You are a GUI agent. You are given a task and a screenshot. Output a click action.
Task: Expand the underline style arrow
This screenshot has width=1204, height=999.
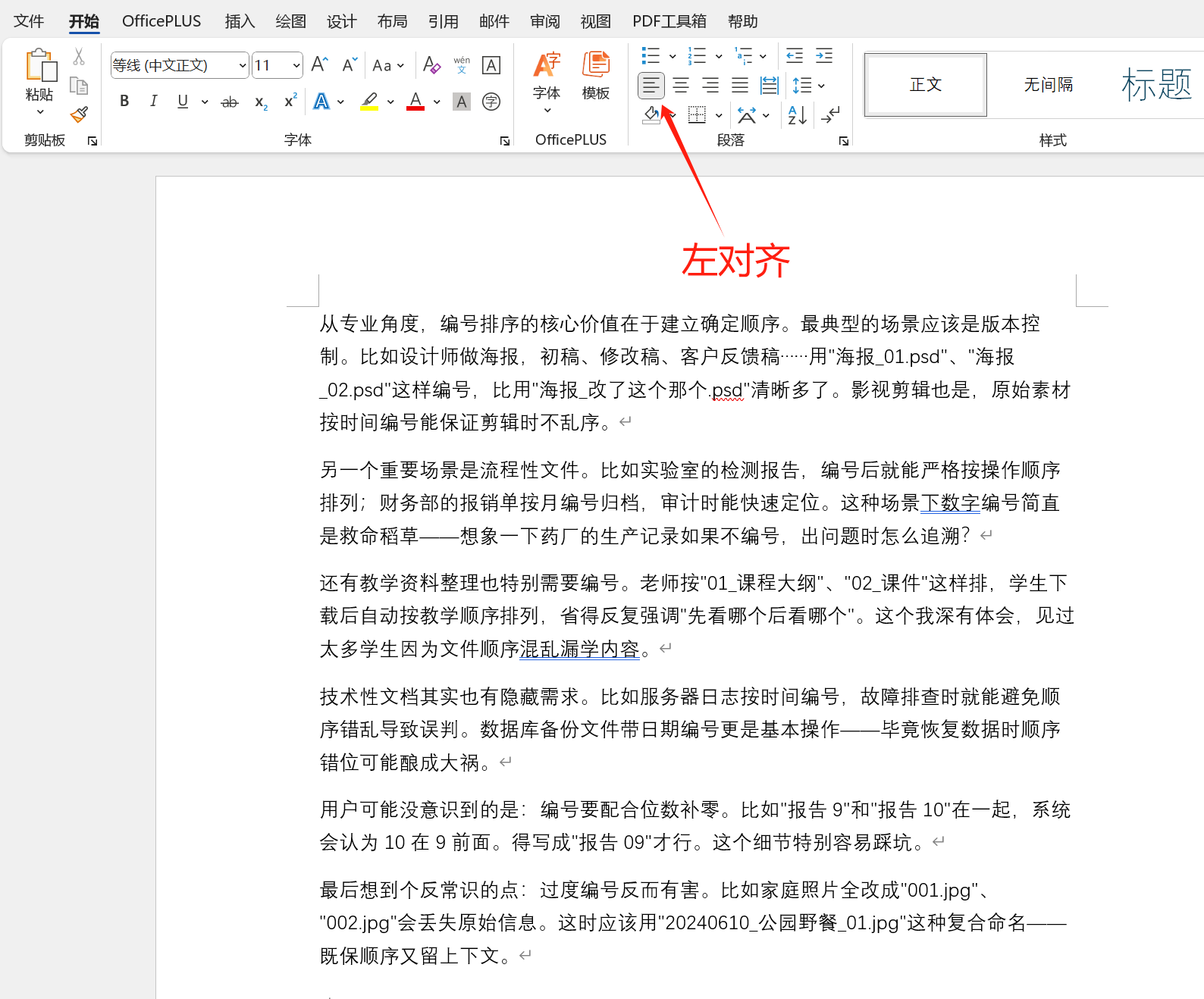pyautogui.click(x=205, y=102)
